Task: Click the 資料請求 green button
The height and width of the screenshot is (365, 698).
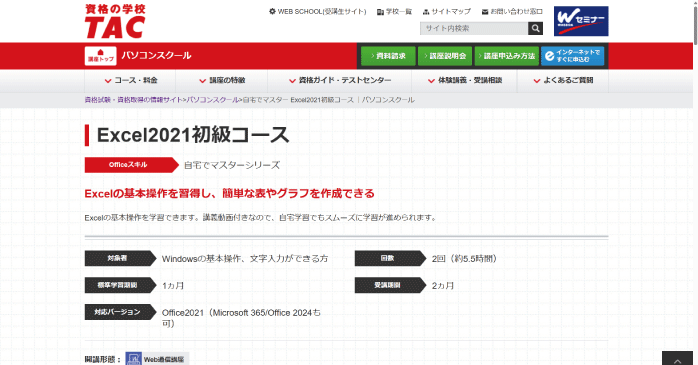Action: click(x=388, y=56)
